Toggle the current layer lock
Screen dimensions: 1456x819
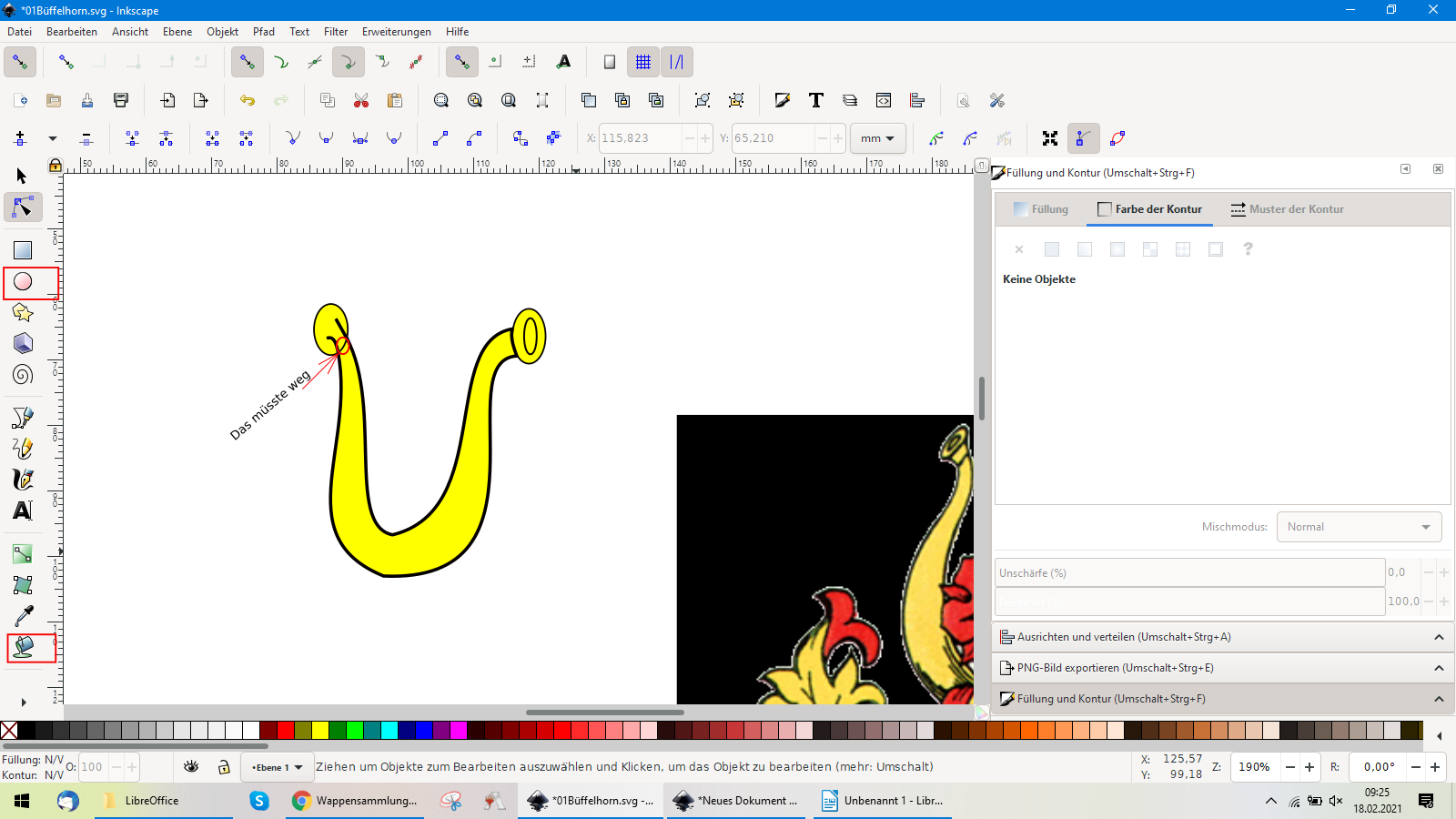pos(224,767)
